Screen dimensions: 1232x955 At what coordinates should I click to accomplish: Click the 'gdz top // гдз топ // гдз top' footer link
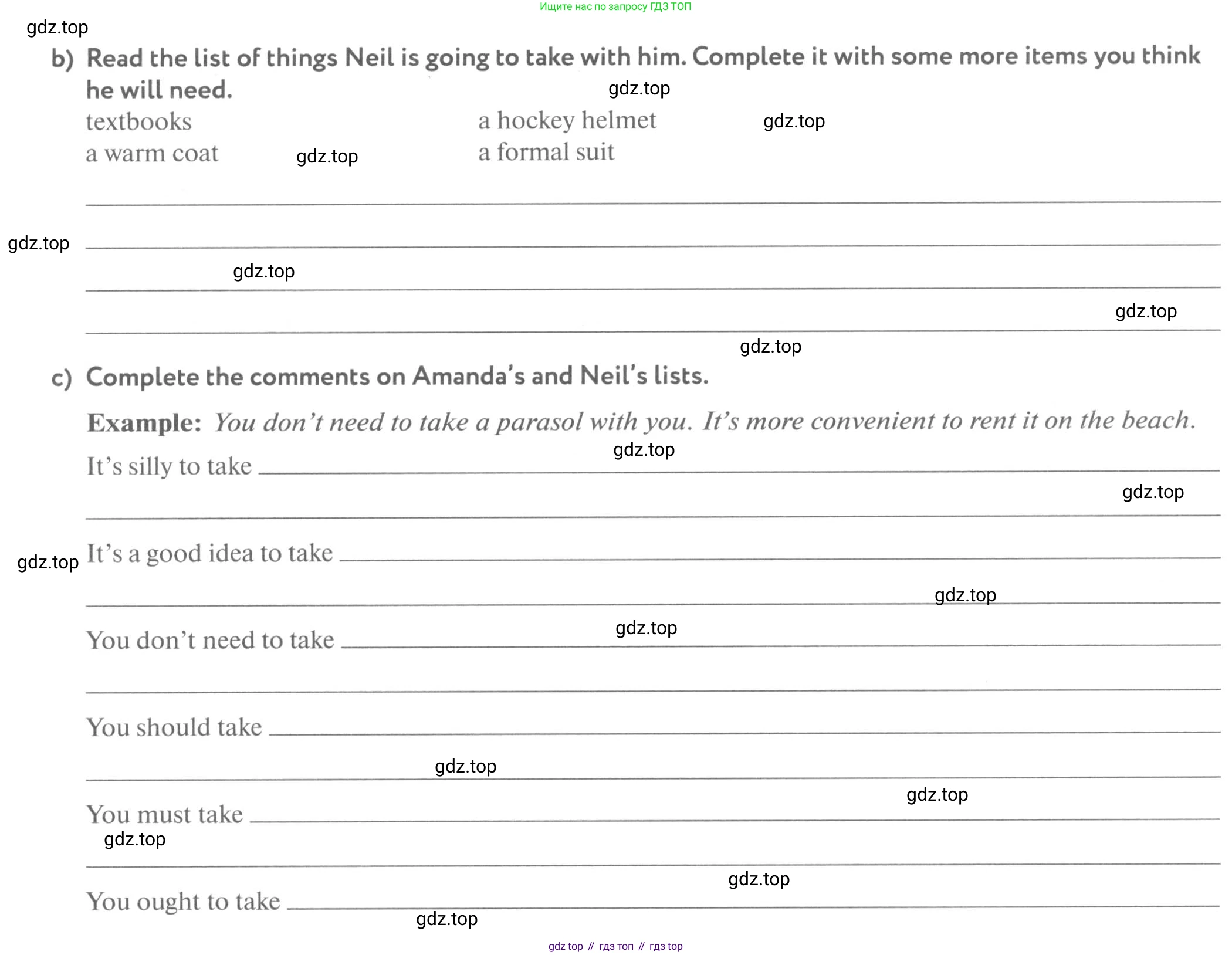point(615,946)
